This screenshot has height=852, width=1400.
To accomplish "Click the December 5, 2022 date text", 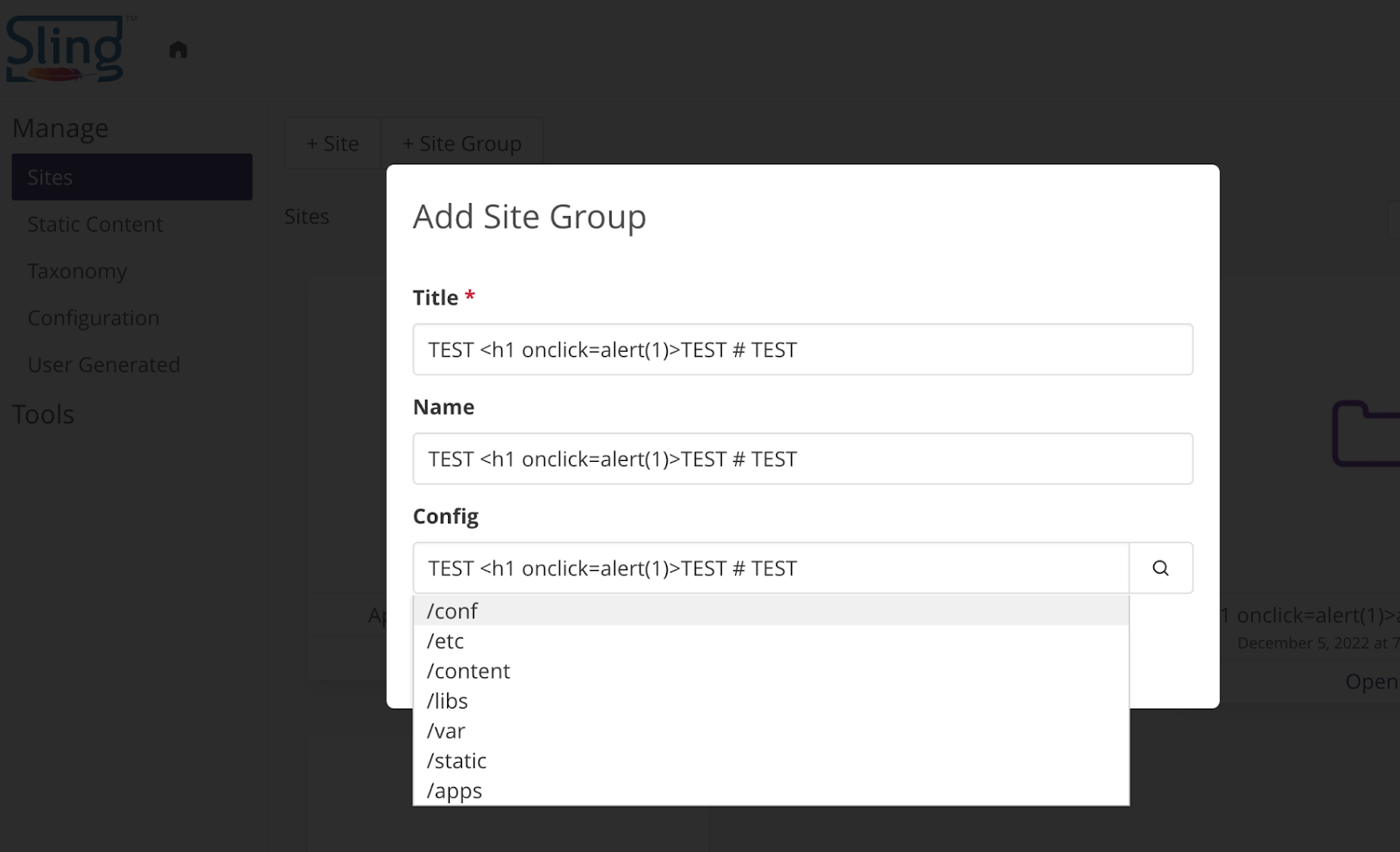I will (x=1318, y=643).
